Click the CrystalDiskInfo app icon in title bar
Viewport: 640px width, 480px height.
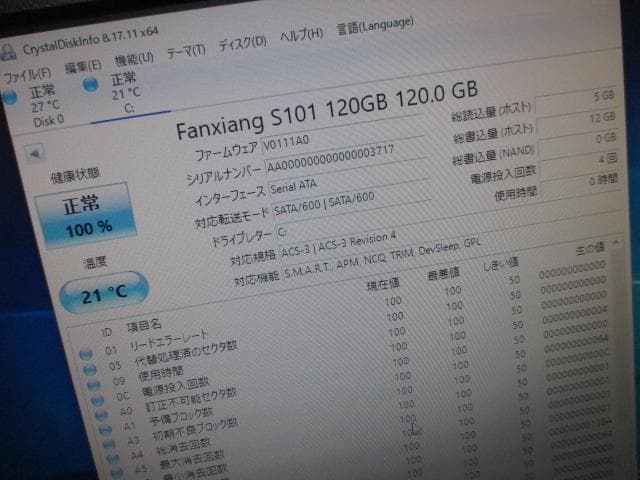click(x=8, y=52)
